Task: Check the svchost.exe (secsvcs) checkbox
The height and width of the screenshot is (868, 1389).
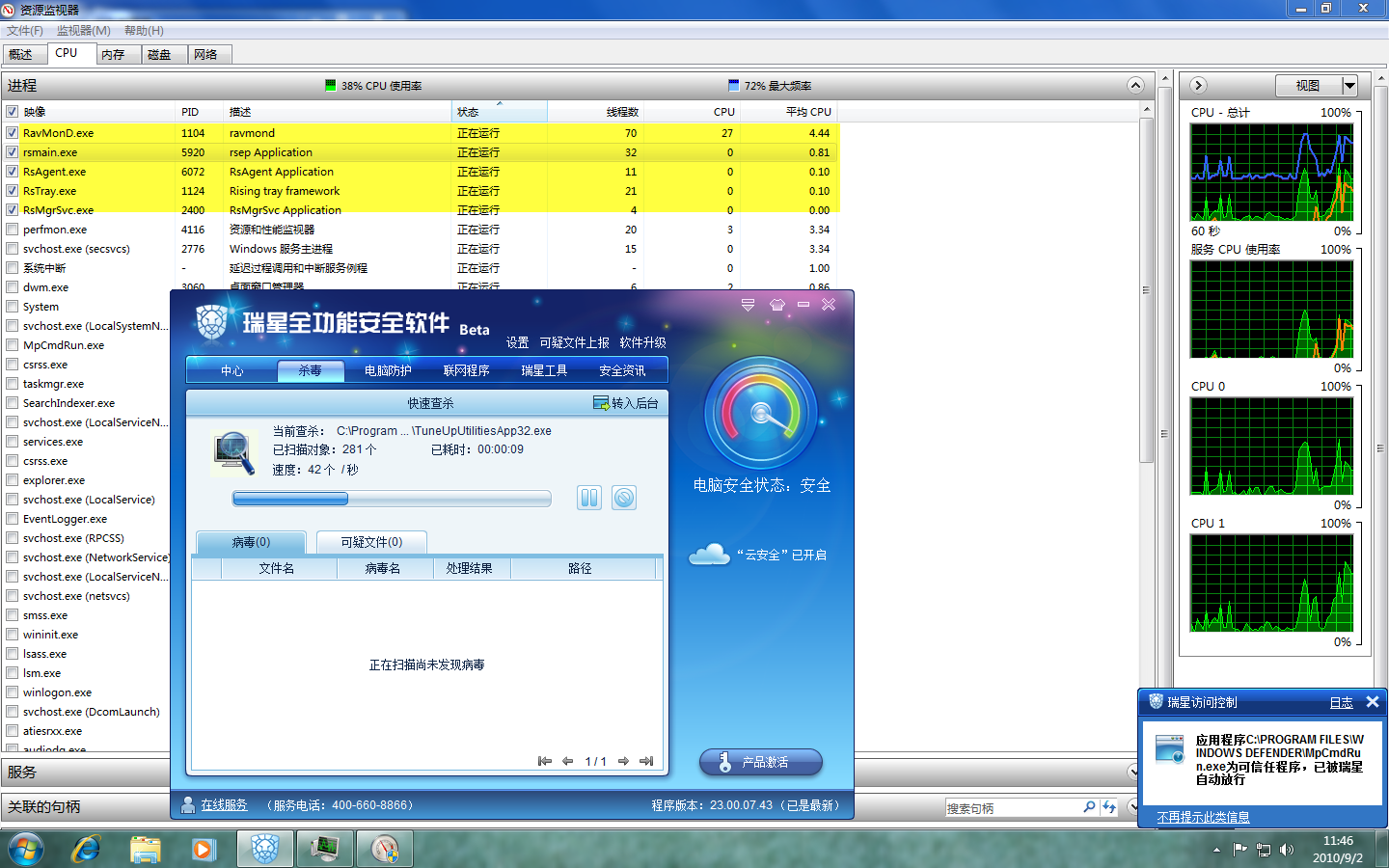Action: coord(13,249)
